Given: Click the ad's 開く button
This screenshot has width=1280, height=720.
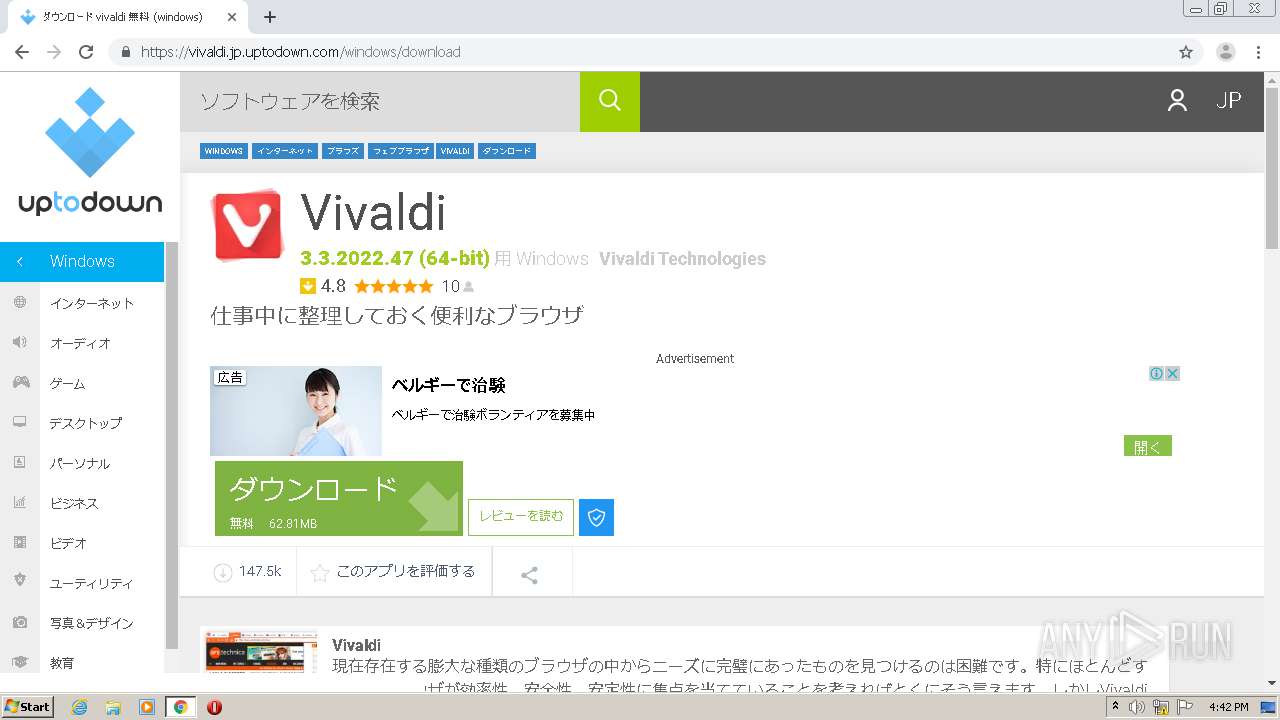Looking at the screenshot, I should pyautogui.click(x=1147, y=446).
